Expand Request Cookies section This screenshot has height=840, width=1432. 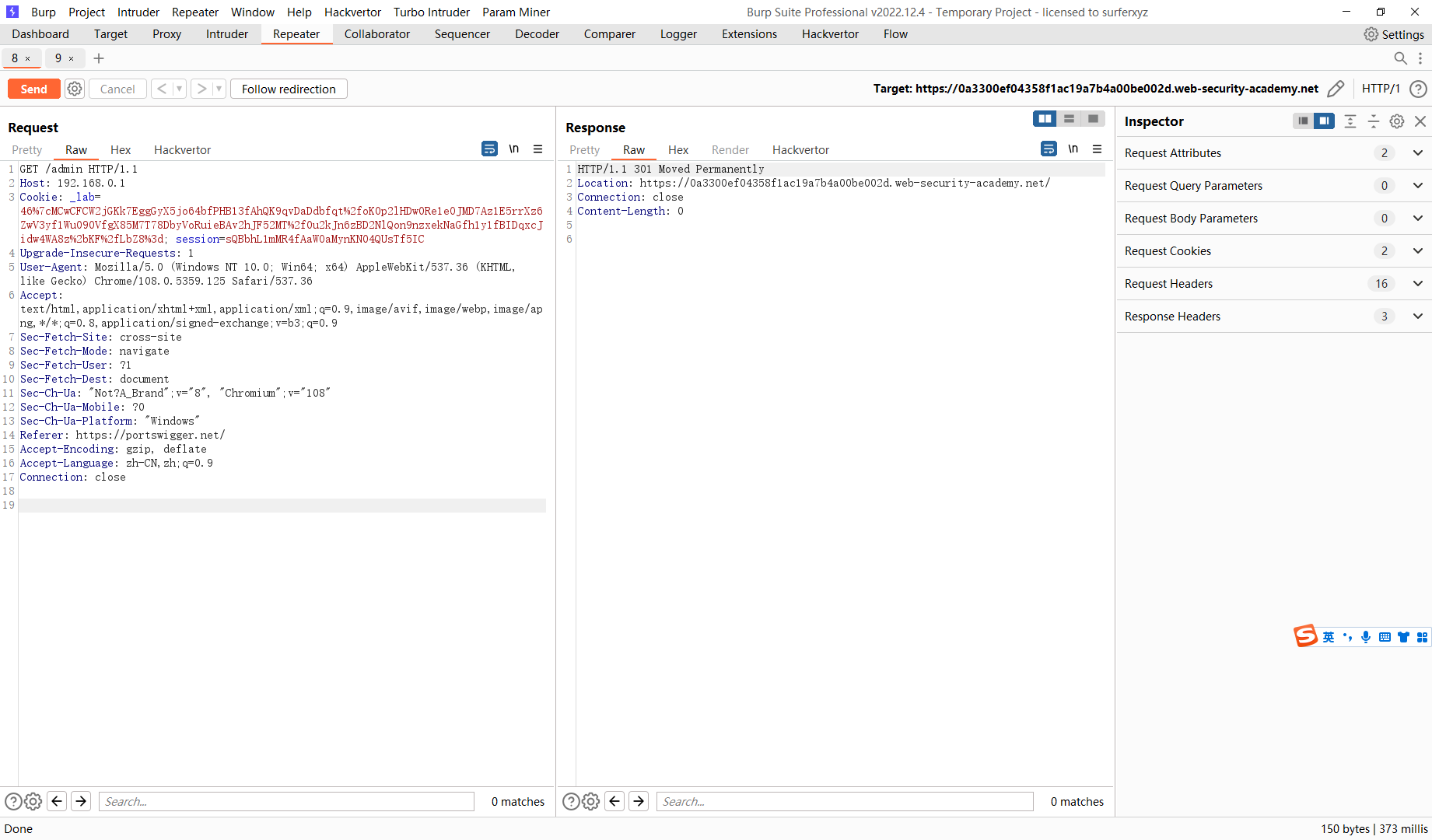[1274, 251]
